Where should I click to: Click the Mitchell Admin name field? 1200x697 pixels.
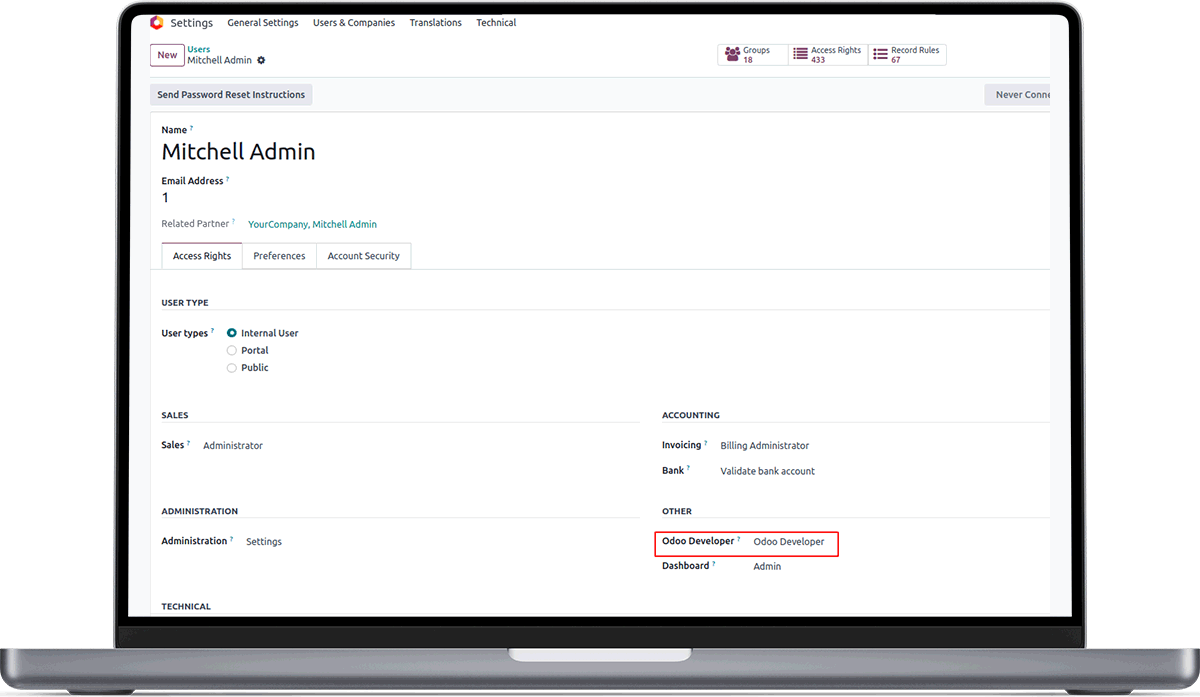(238, 152)
